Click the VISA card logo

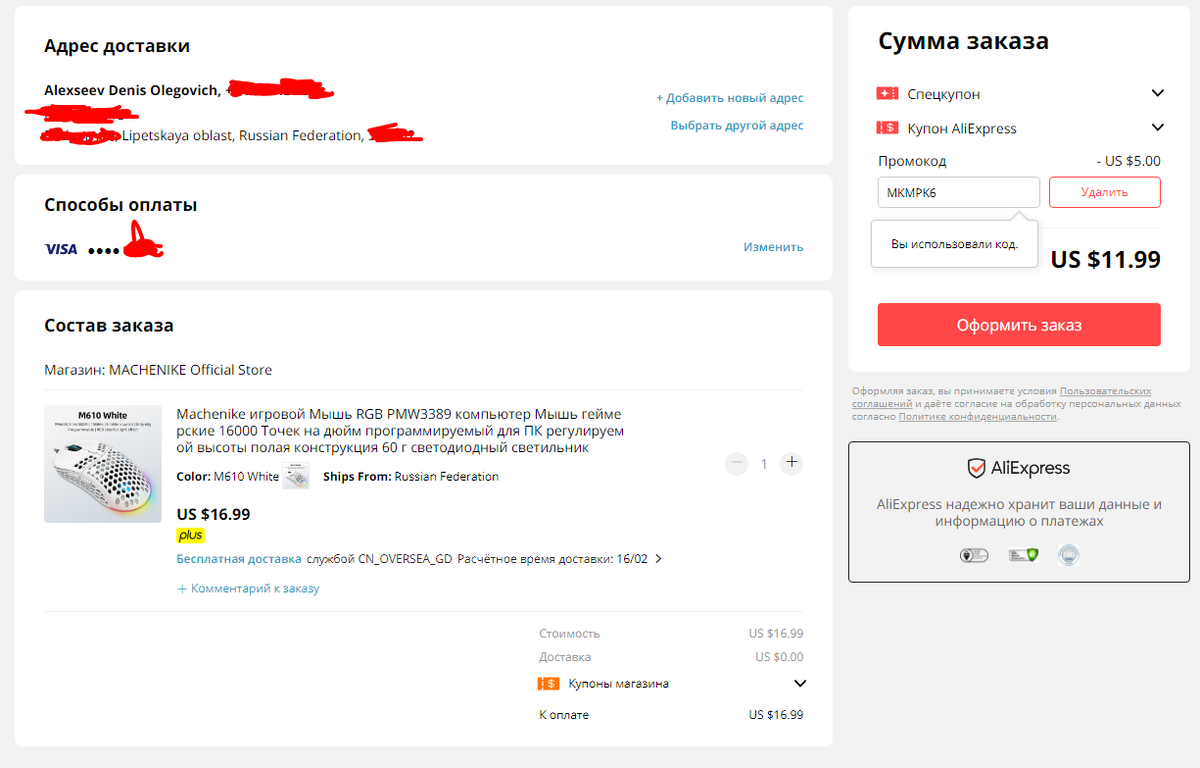click(x=61, y=248)
